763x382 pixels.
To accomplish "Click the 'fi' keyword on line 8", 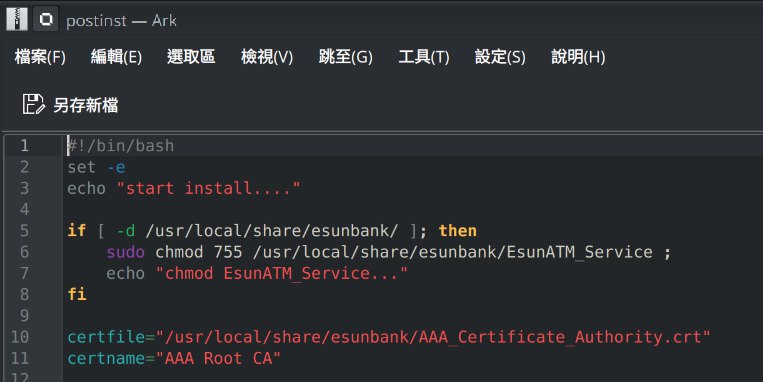I will (x=77, y=294).
